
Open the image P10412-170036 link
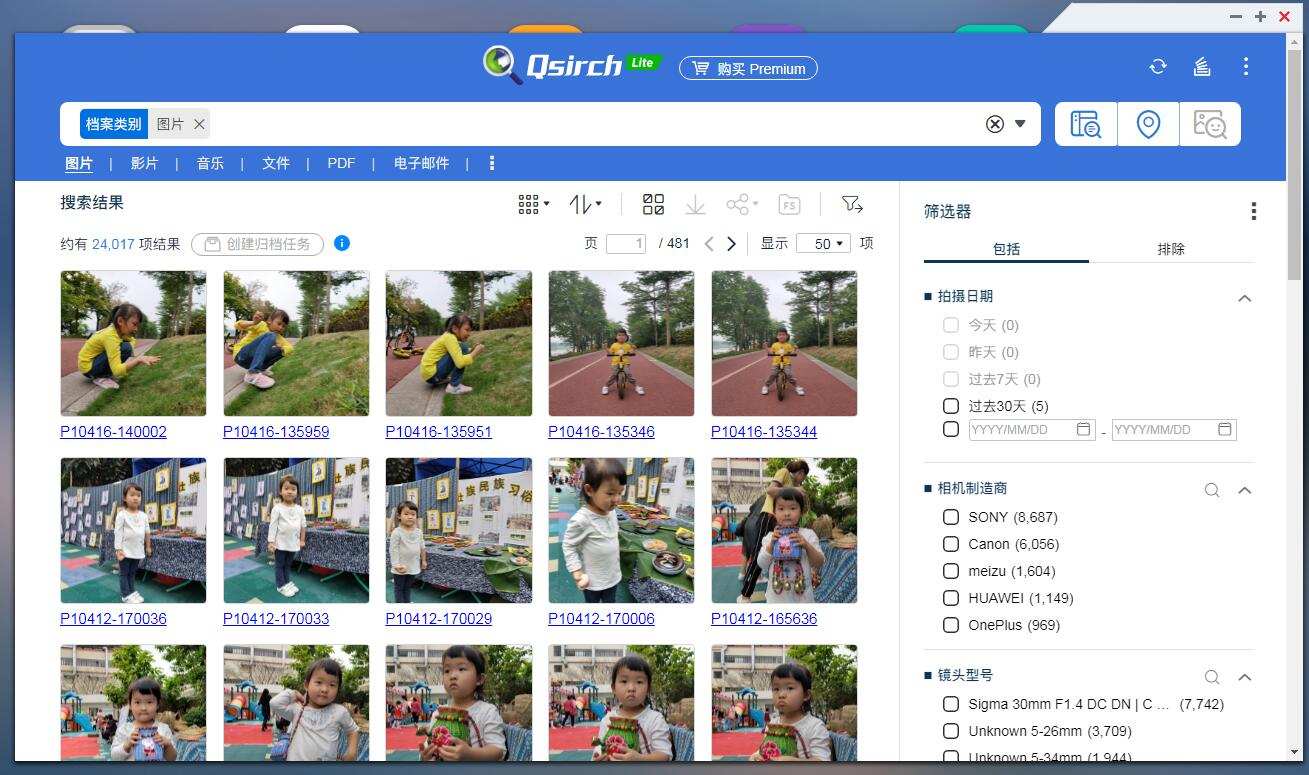(x=113, y=618)
